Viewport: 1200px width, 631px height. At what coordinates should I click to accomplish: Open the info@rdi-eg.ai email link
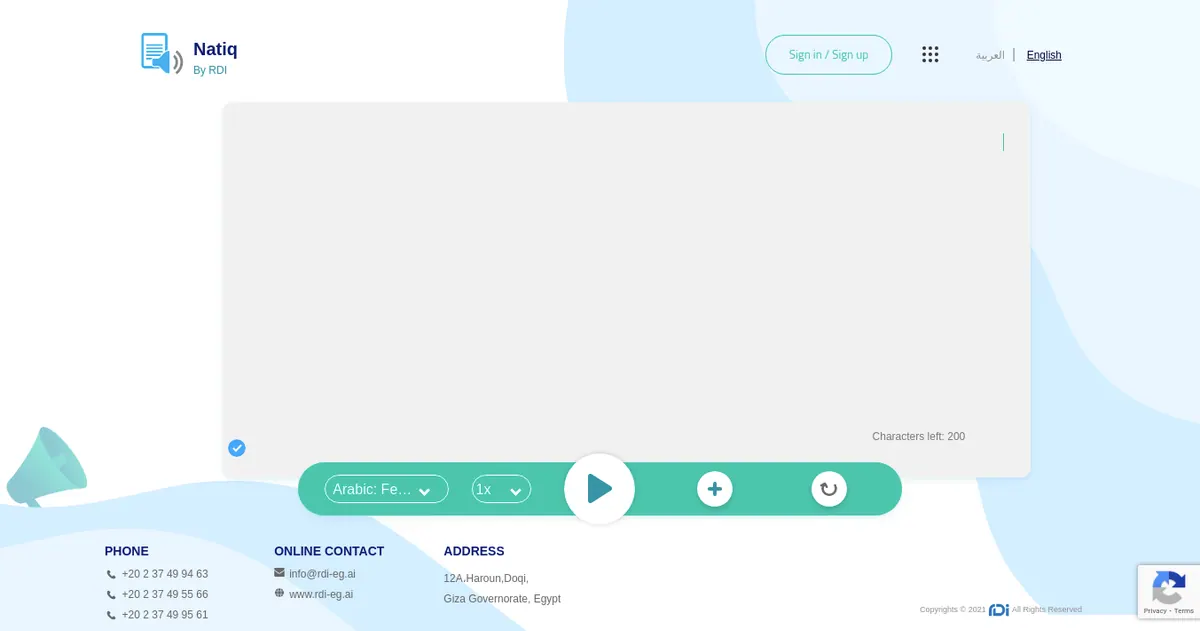[x=322, y=574]
